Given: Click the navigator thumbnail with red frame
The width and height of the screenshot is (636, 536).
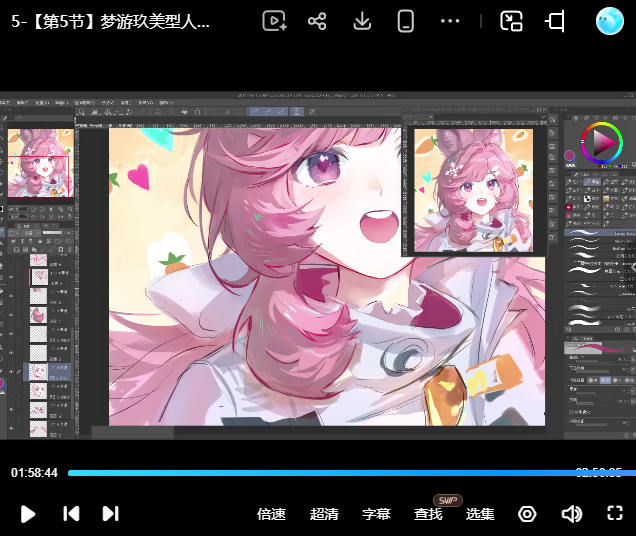Looking at the screenshot, I should (x=41, y=163).
